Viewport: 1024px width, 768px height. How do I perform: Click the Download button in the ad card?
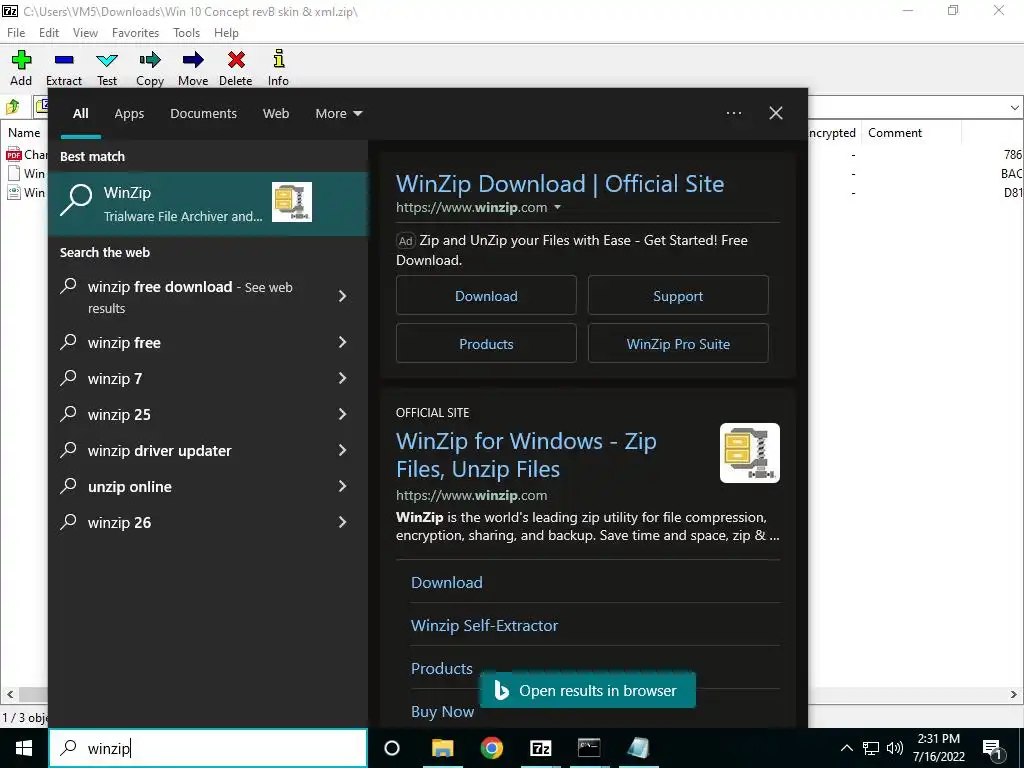coord(486,296)
